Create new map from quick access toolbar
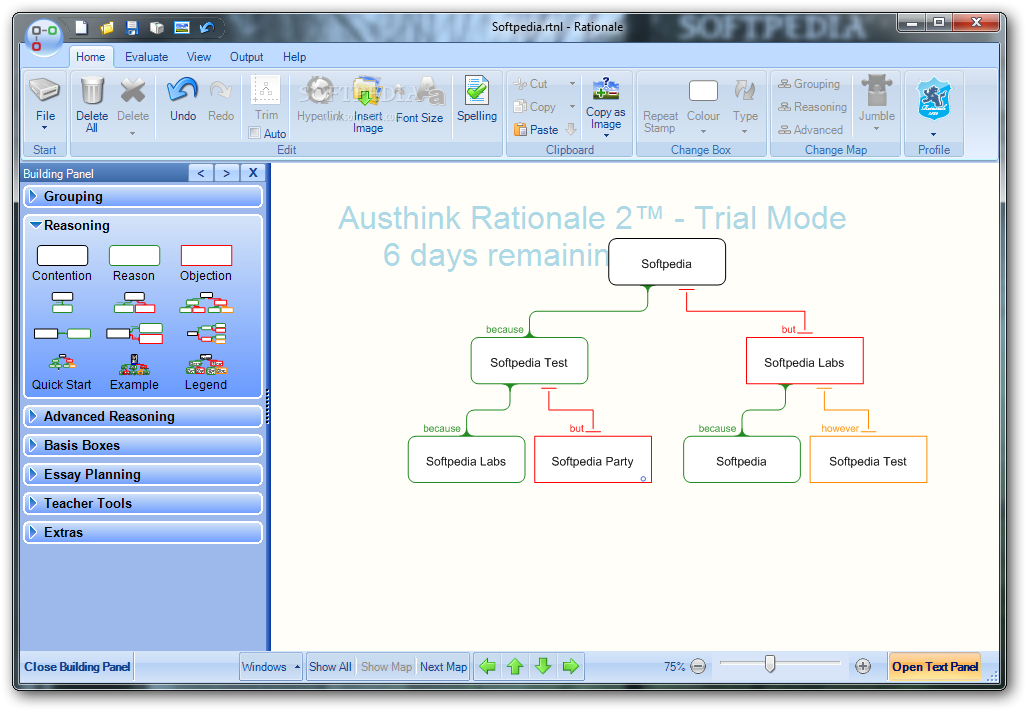The width and height of the screenshot is (1027, 711). click(x=81, y=27)
